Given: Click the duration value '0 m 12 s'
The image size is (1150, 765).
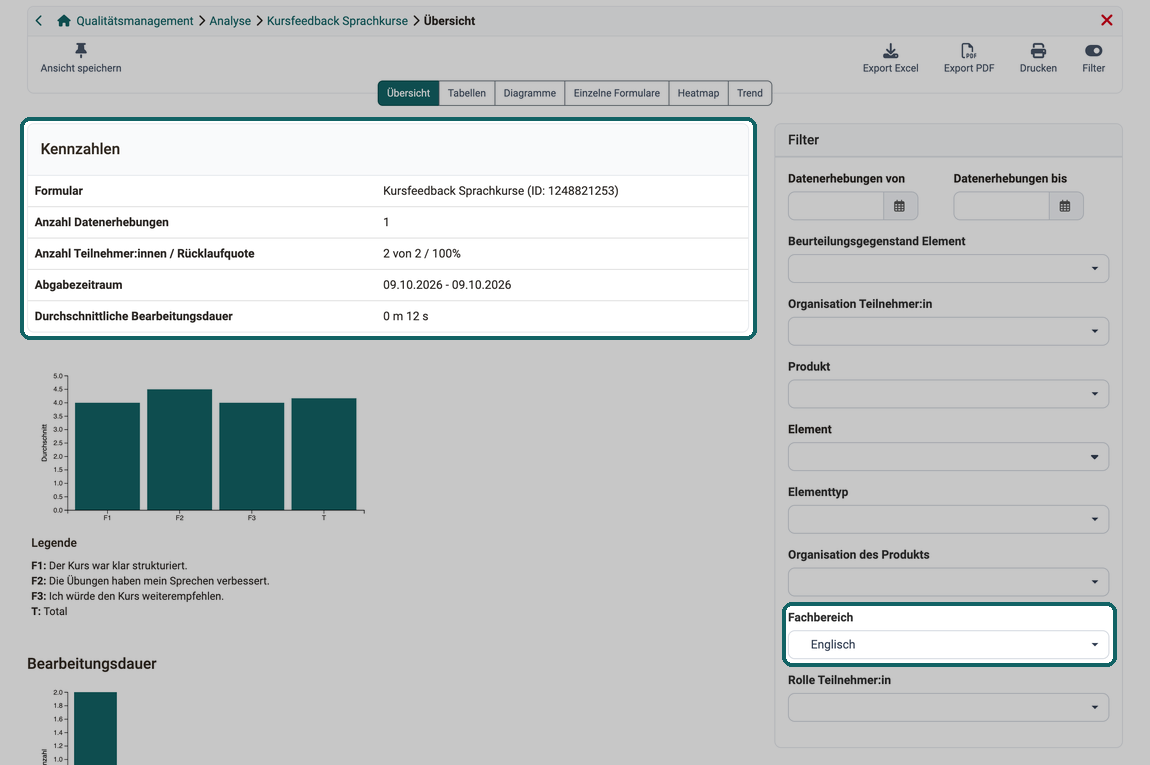Looking at the screenshot, I should (x=406, y=316).
